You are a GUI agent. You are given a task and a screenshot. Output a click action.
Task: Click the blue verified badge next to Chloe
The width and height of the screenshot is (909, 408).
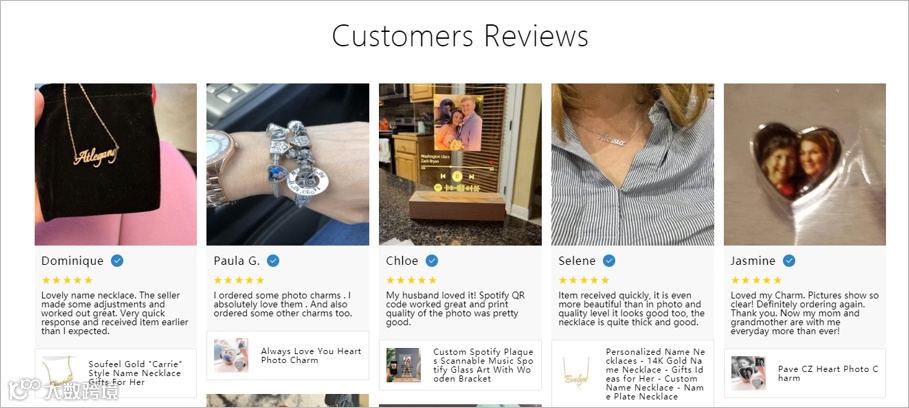click(432, 261)
